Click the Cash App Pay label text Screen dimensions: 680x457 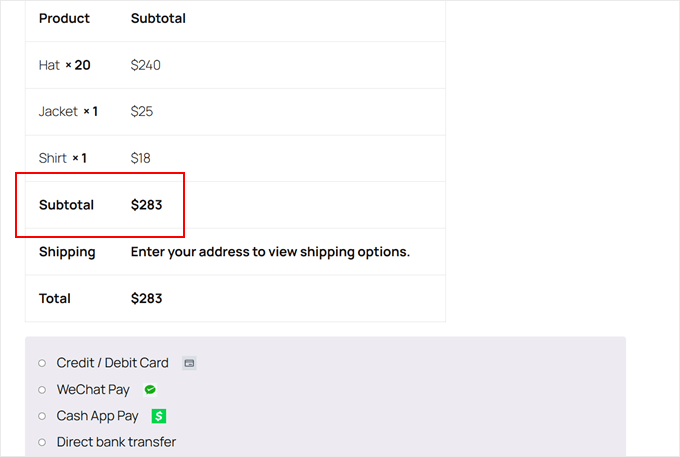97,416
